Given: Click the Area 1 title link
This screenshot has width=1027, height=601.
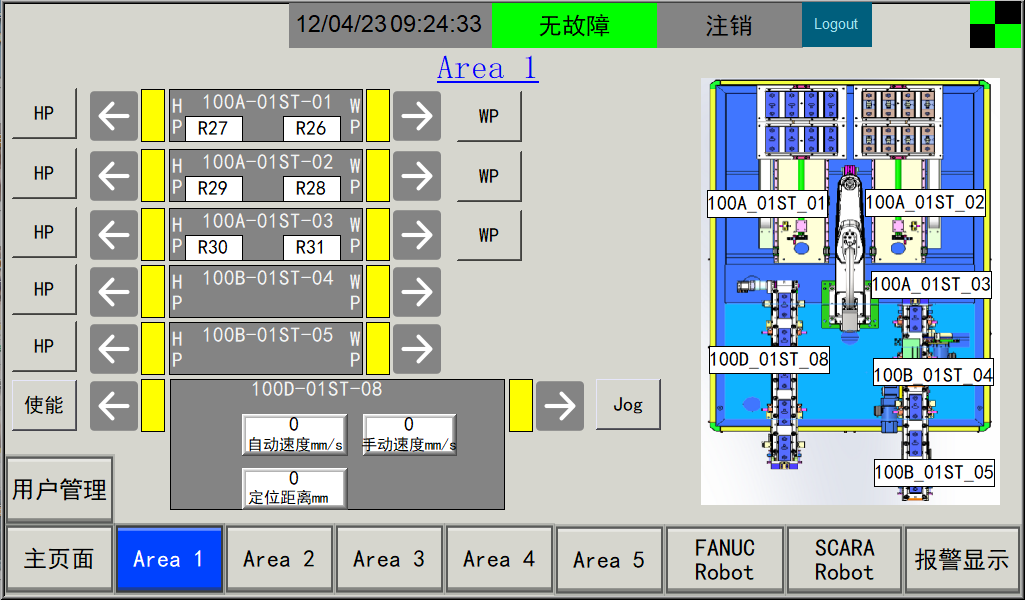Looking at the screenshot, I should 487,68.
